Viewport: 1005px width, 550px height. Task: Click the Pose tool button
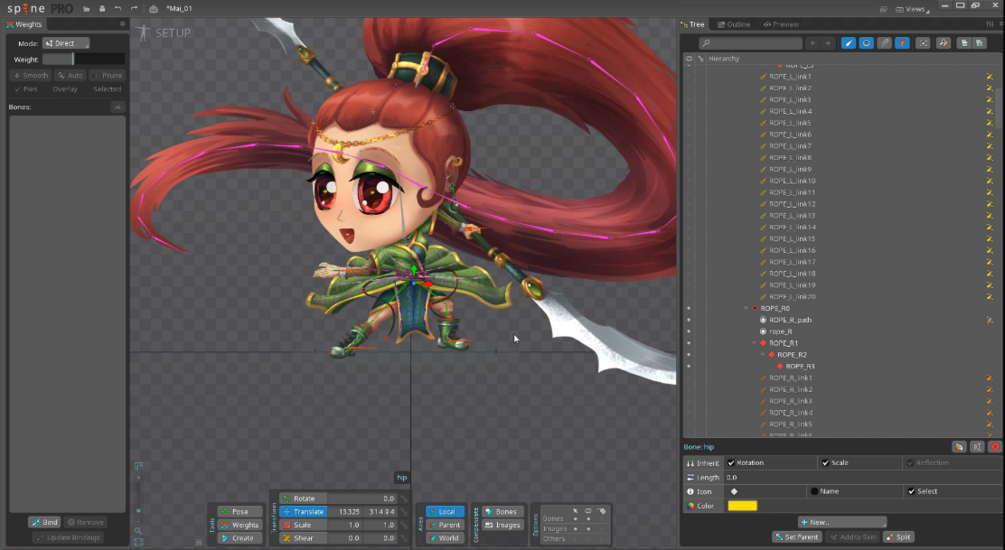(x=240, y=512)
